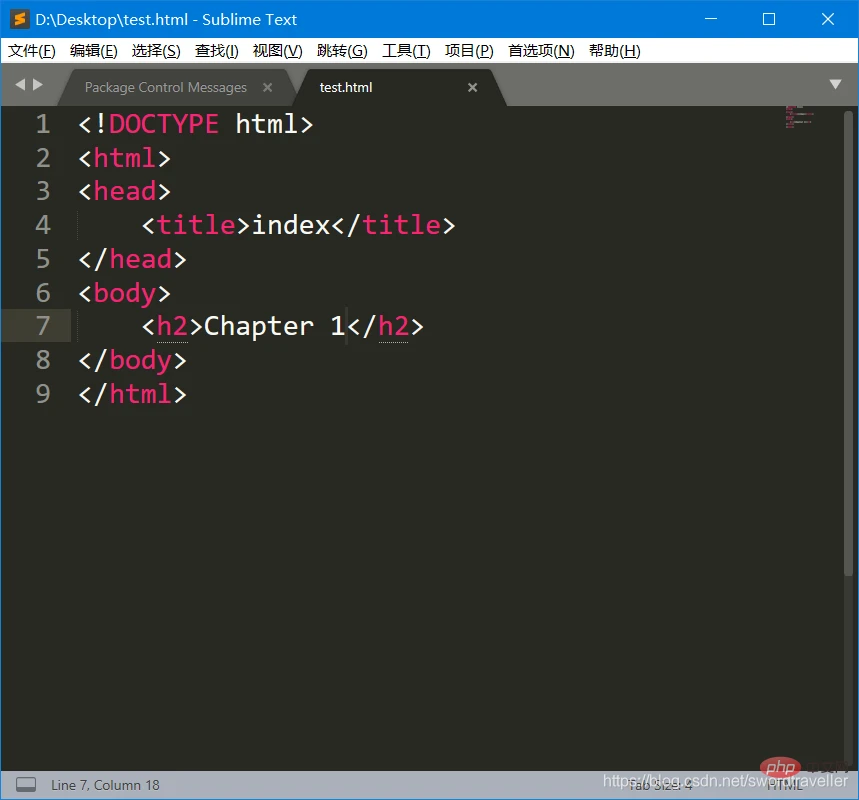Close the Package Control Messages tab
Screen dimensions: 859x800
click(267, 87)
